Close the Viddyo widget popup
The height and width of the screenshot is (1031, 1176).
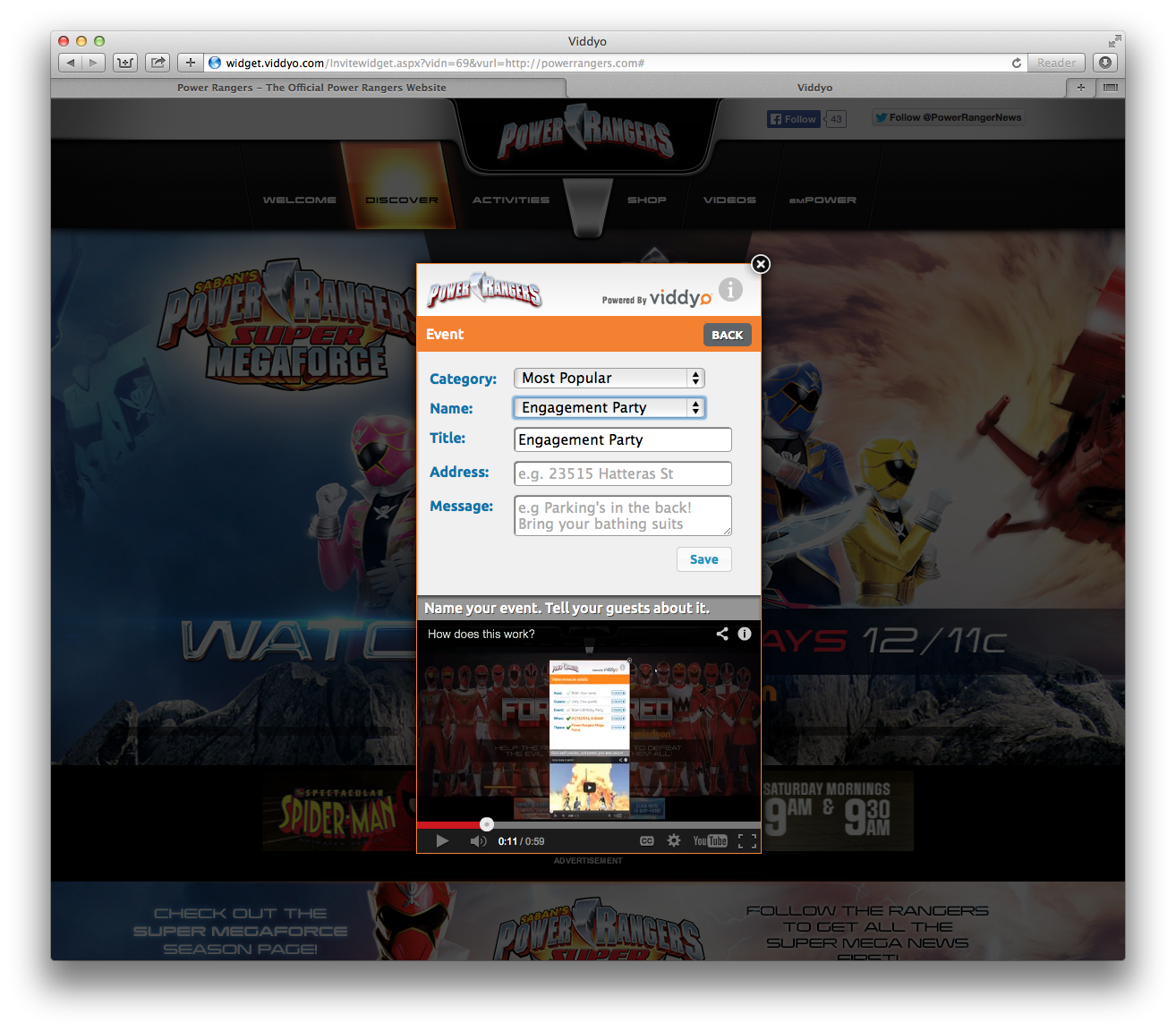coord(760,264)
